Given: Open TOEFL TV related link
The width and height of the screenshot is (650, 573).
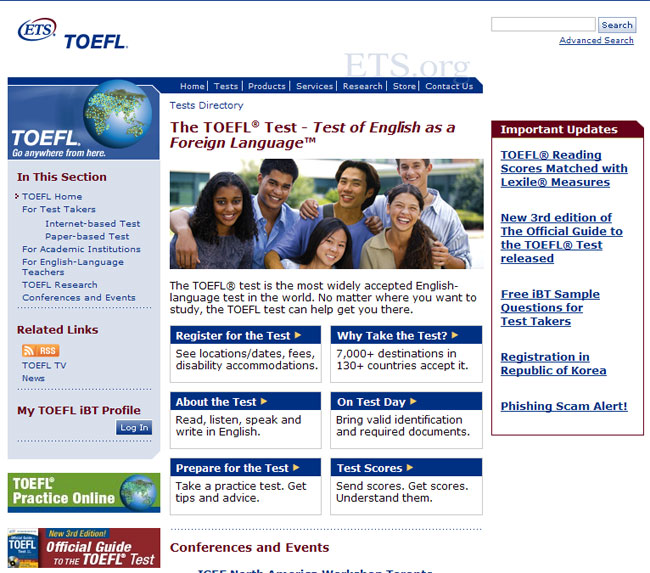Looking at the screenshot, I should [x=44, y=365].
